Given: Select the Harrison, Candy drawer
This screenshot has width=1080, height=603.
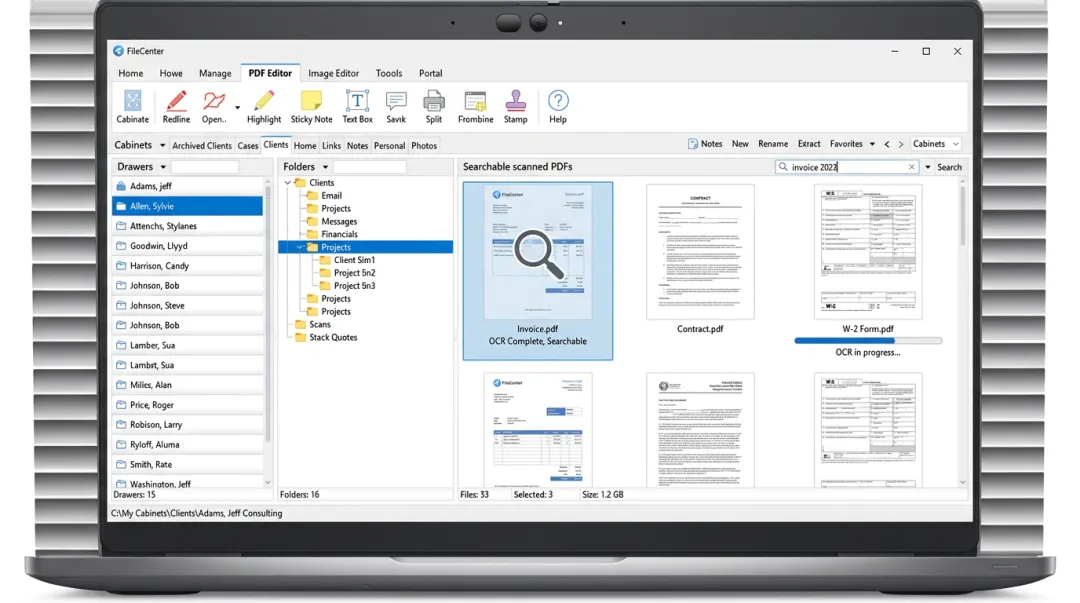Looking at the screenshot, I should click(x=187, y=266).
